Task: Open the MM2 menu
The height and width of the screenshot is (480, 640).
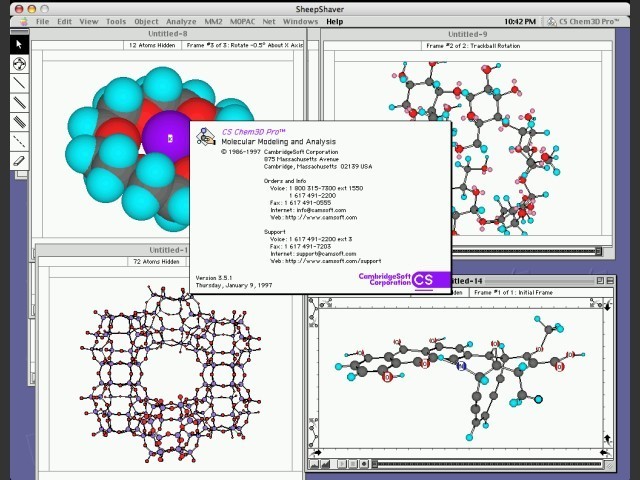Action: [213, 22]
